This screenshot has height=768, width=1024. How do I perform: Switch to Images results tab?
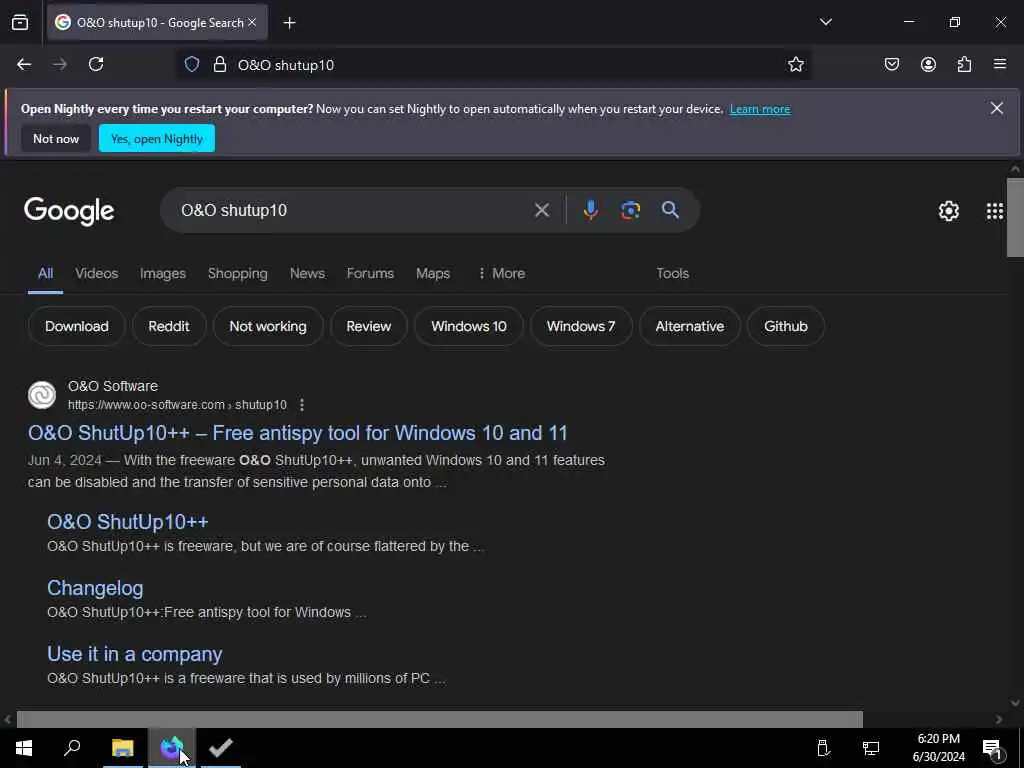coord(163,274)
